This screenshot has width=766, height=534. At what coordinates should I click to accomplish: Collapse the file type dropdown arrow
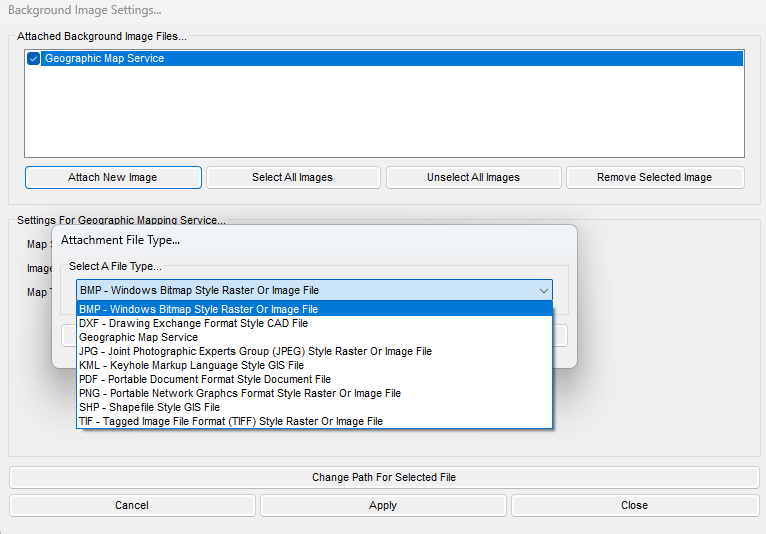click(543, 290)
